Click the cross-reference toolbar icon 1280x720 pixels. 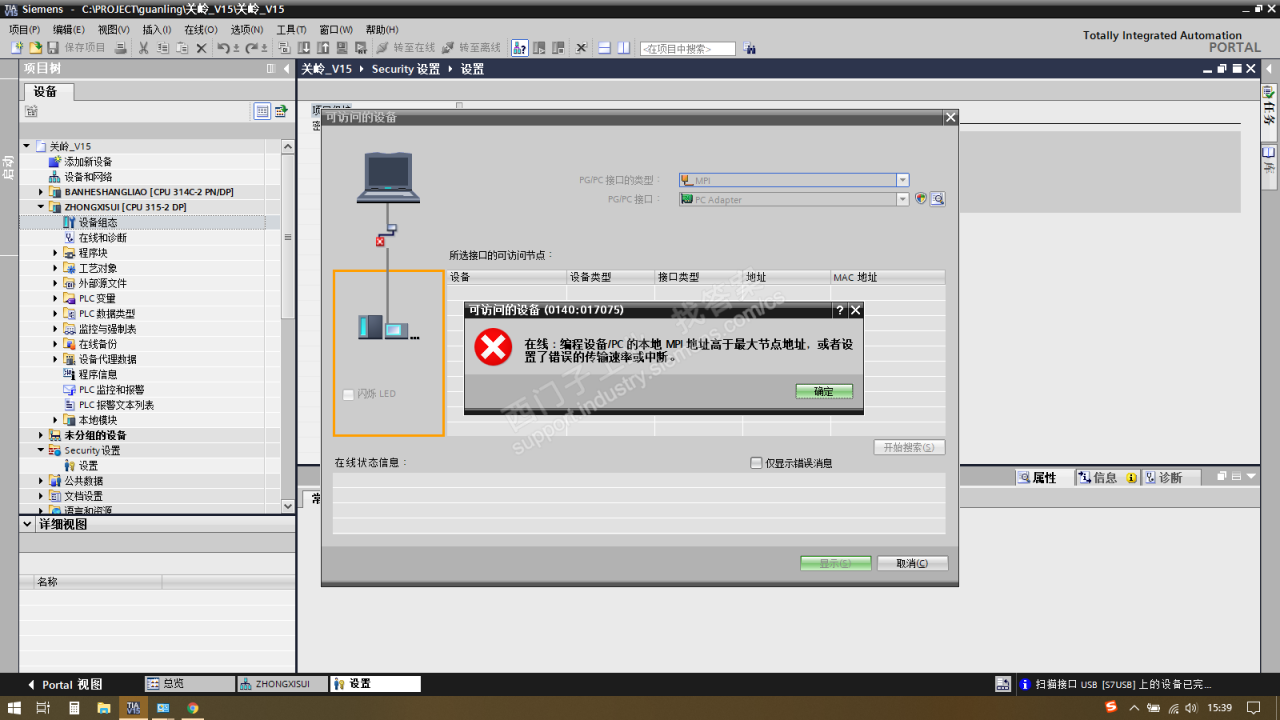click(581, 48)
